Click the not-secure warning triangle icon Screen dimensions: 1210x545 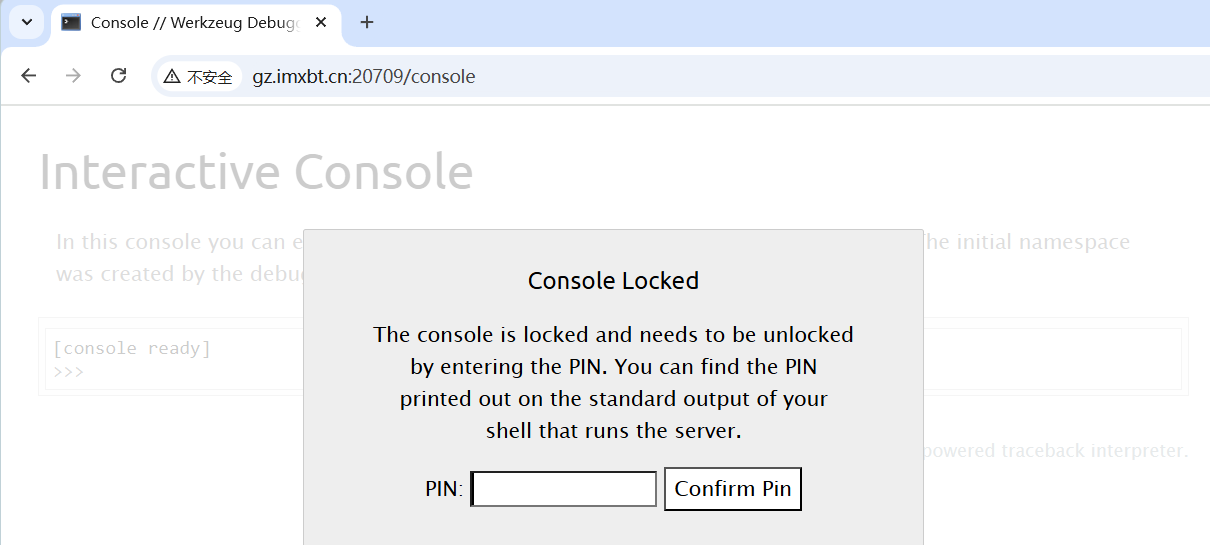pos(172,76)
